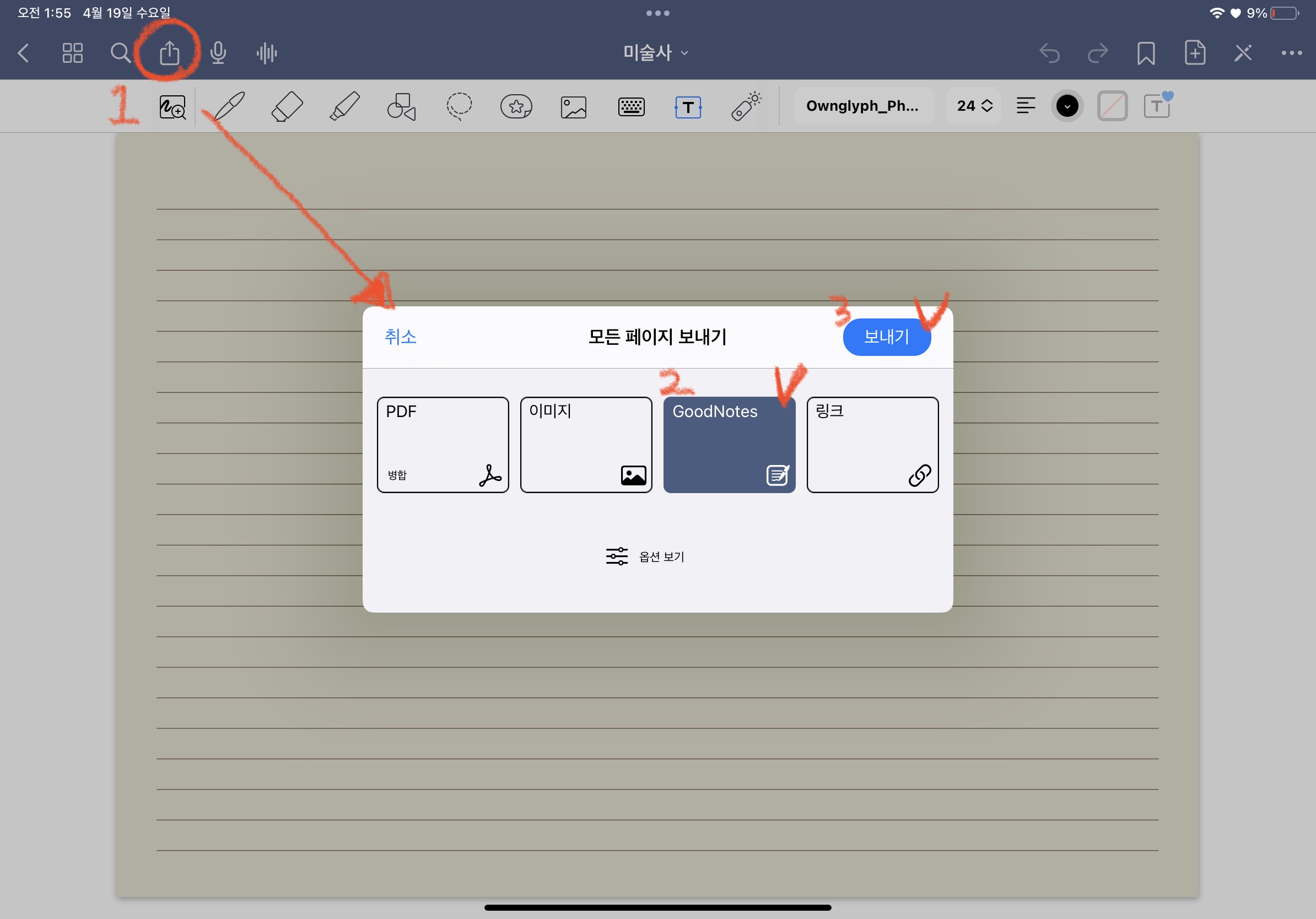Select the Highlighter tool

click(344, 106)
